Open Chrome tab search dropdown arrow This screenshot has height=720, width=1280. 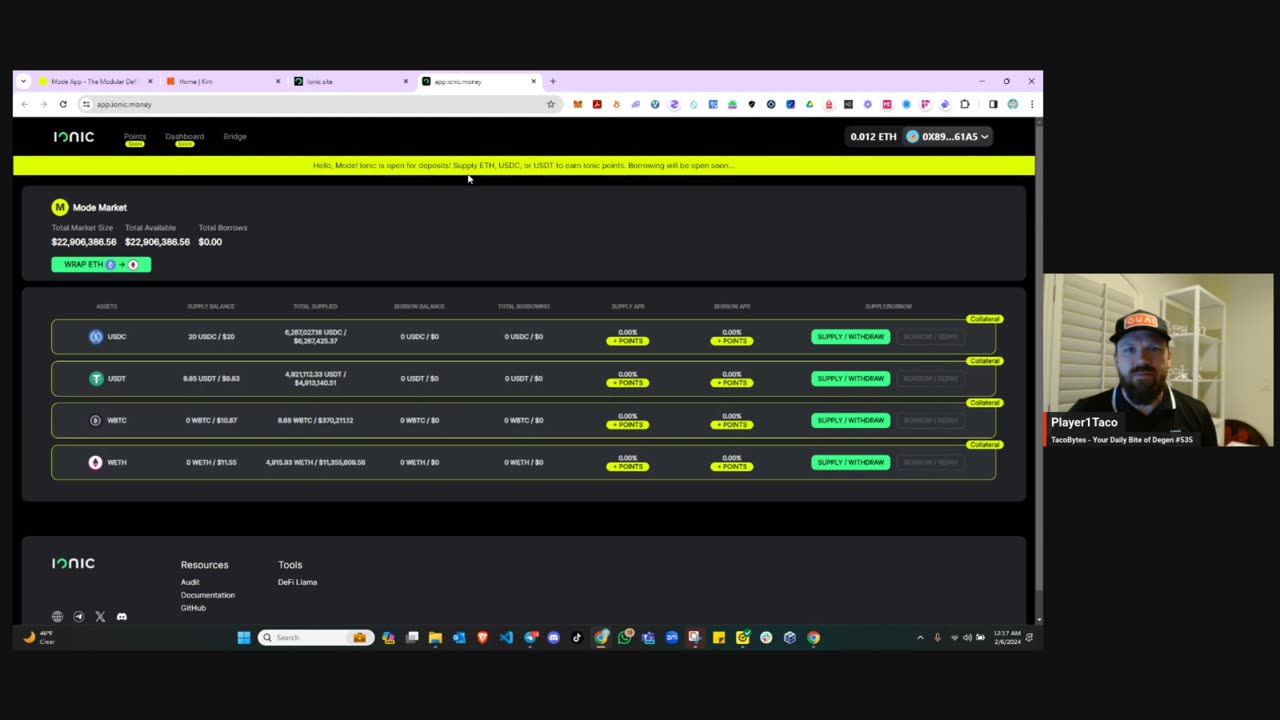tap(23, 81)
